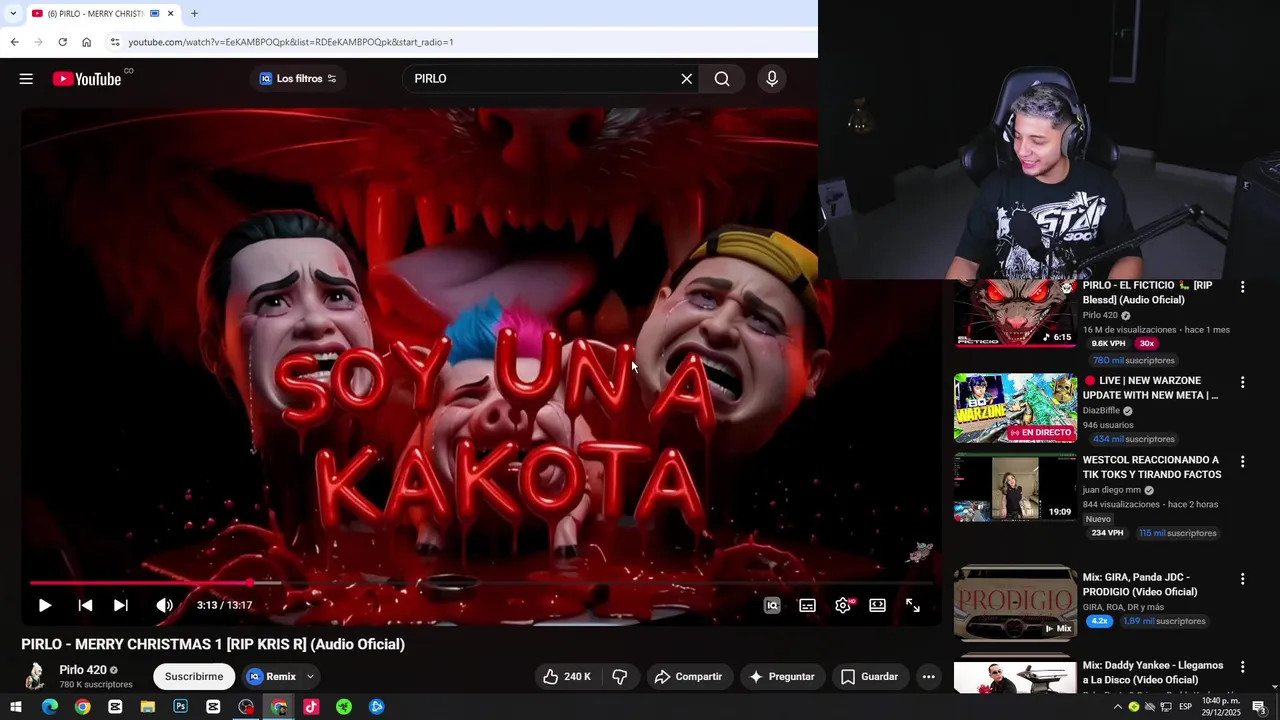Like the video with 240 K likes

tap(567, 677)
